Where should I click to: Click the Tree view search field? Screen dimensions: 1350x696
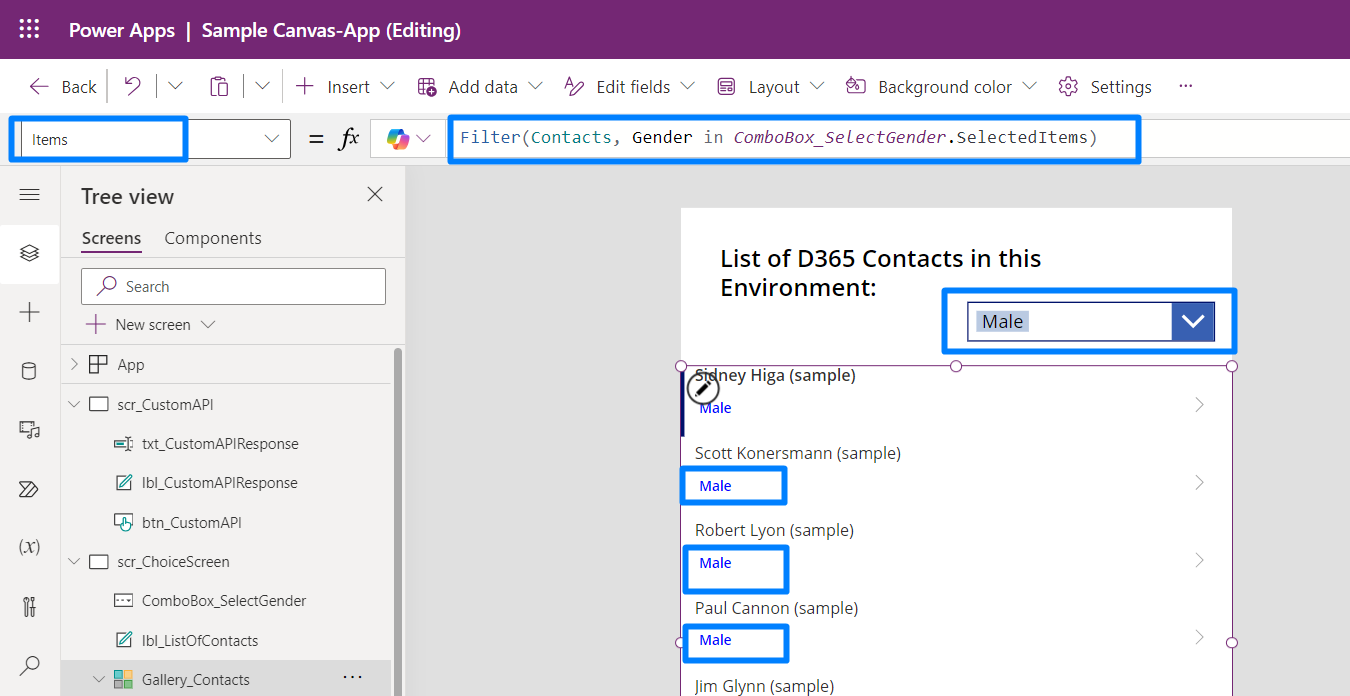(233, 286)
